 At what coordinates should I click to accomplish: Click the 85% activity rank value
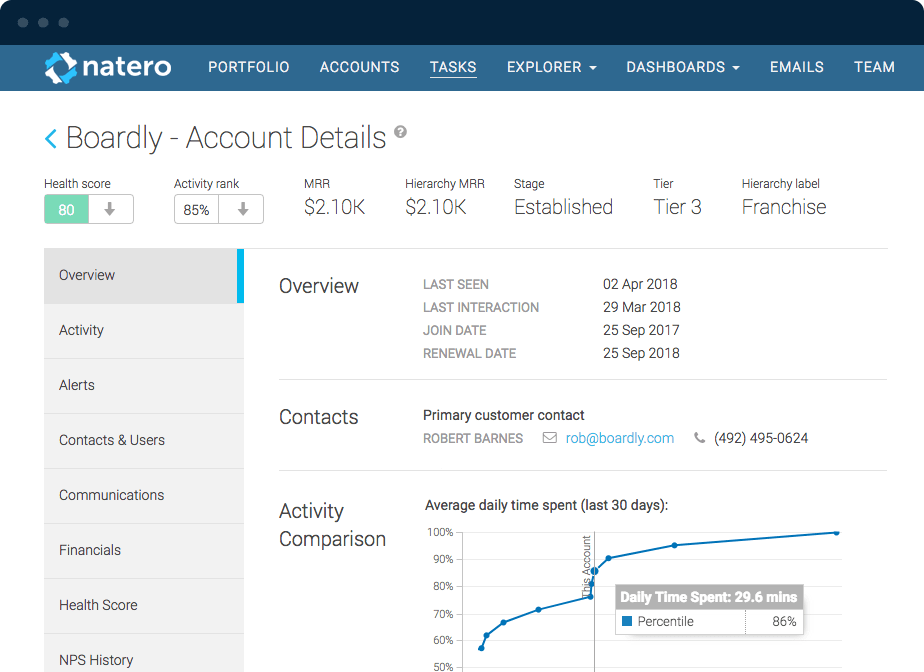tap(196, 209)
